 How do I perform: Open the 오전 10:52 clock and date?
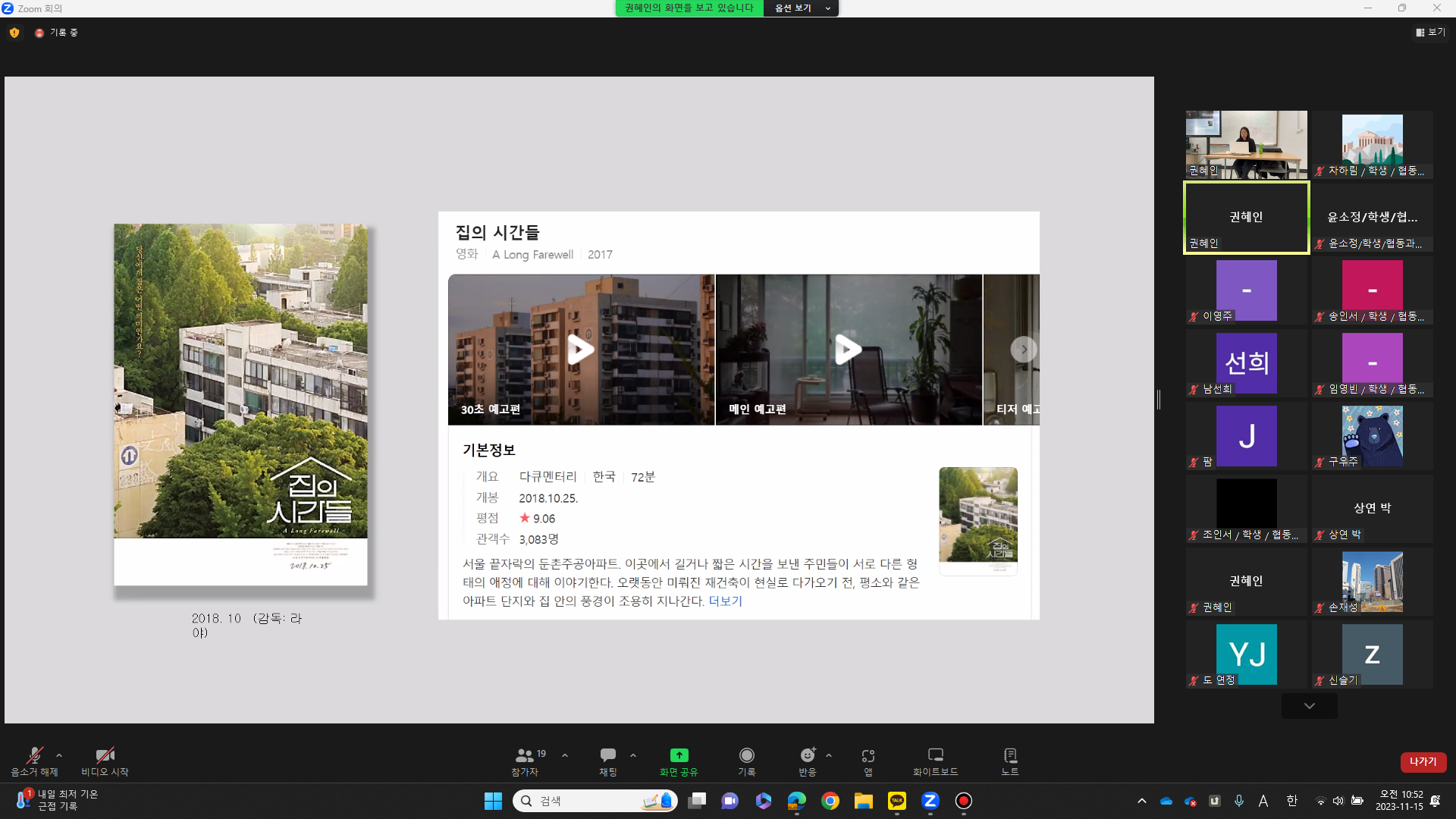[x=1400, y=801]
